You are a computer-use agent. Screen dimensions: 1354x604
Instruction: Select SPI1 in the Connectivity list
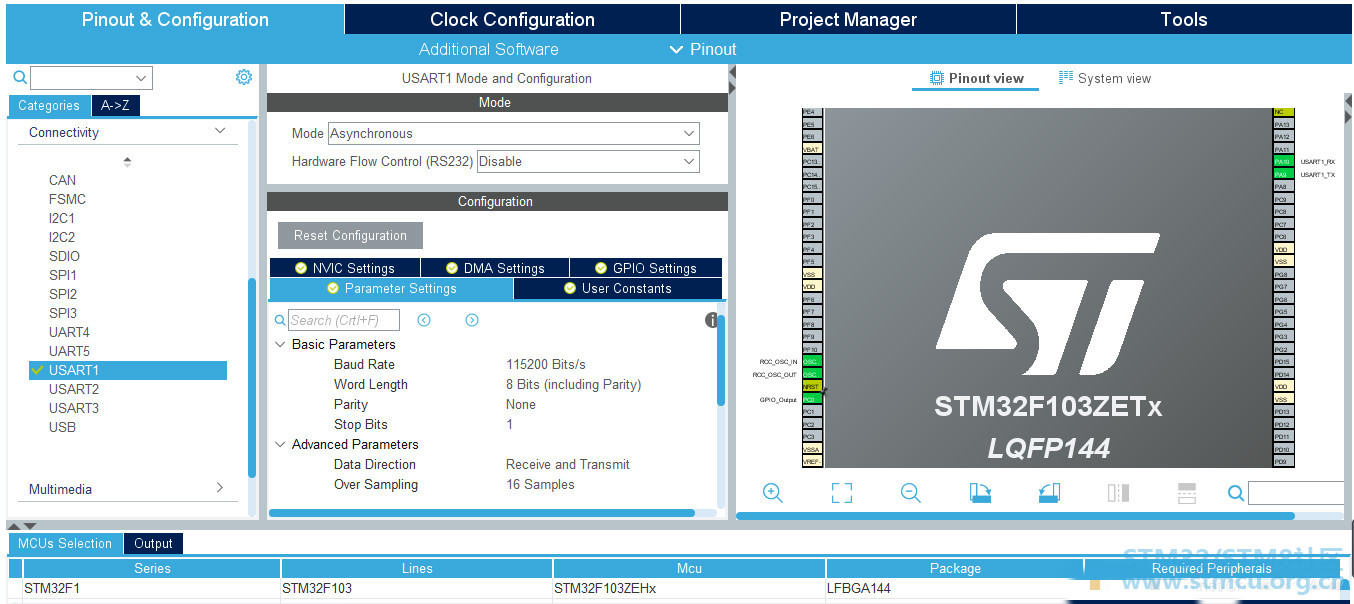(63, 275)
